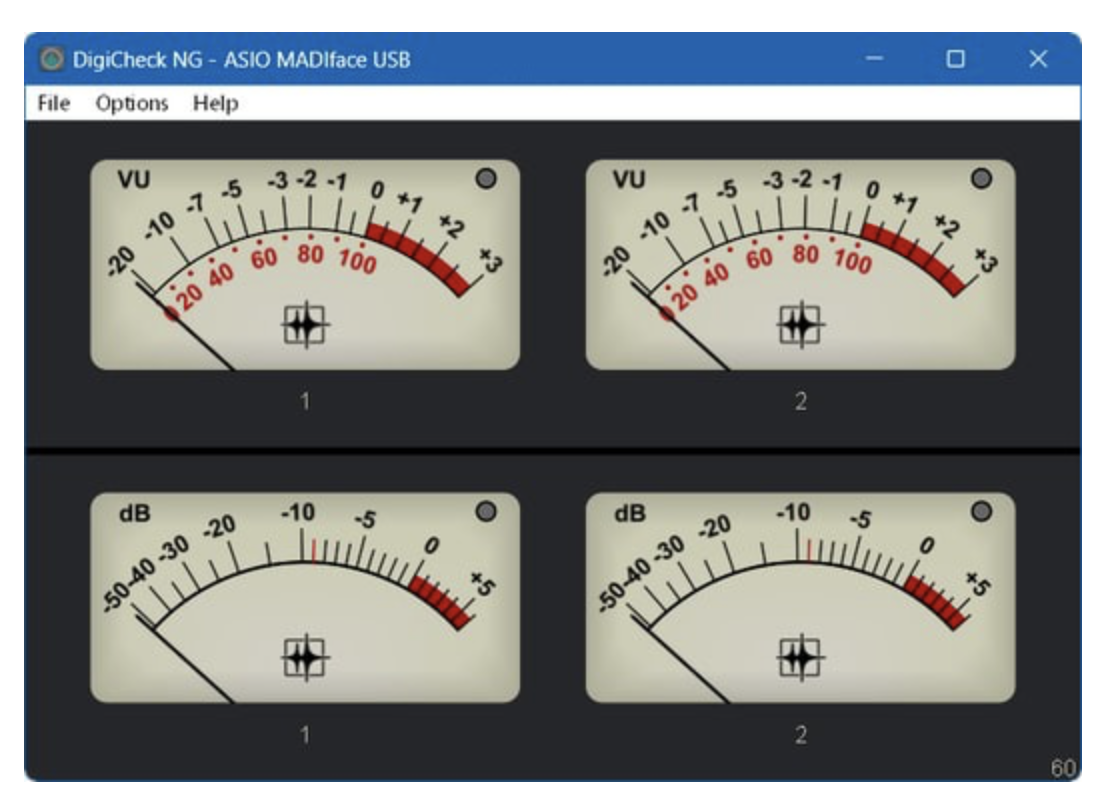Click the DigiCheck NG app icon in title bar

tap(50, 60)
